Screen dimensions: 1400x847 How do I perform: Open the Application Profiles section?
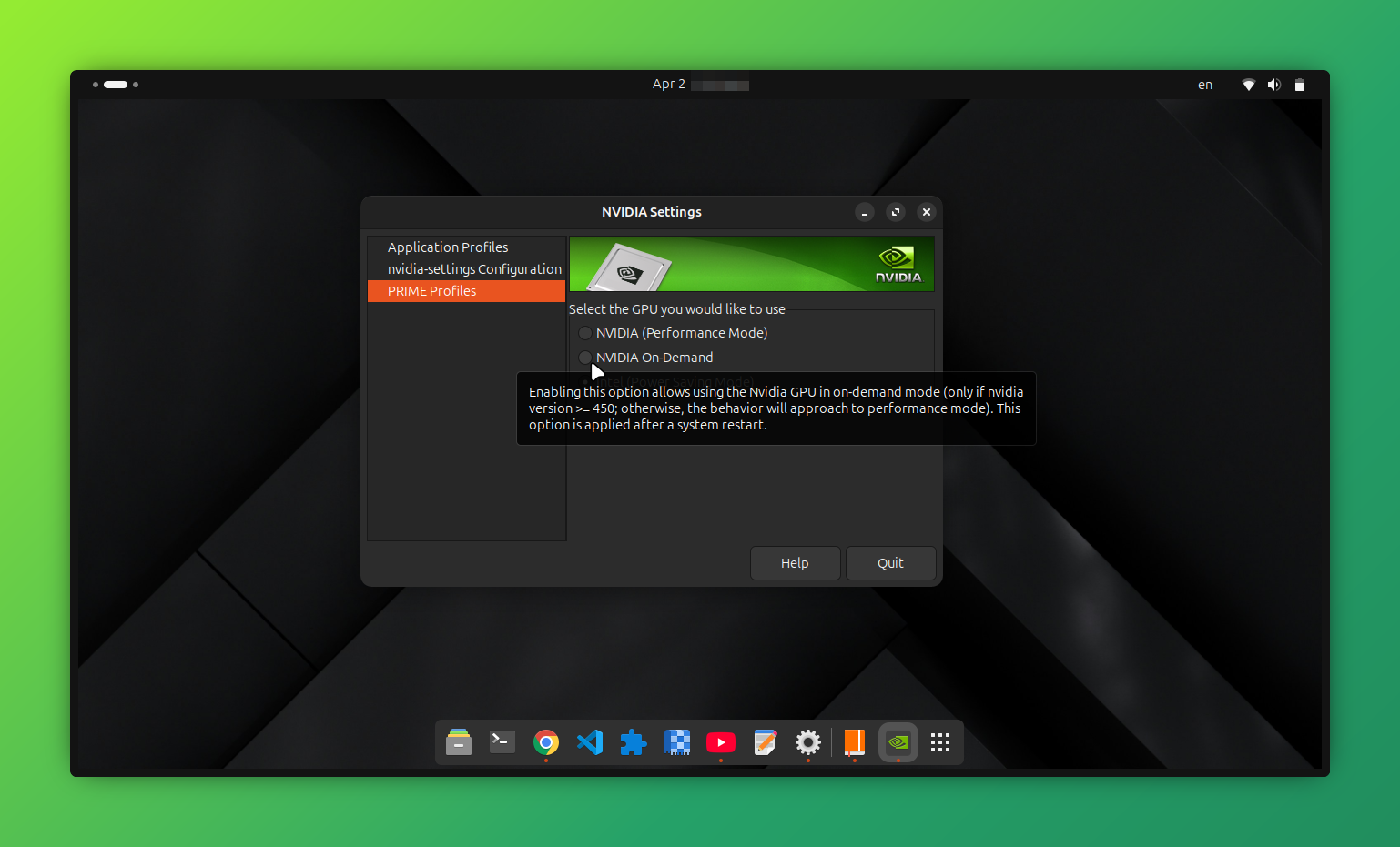(448, 247)
